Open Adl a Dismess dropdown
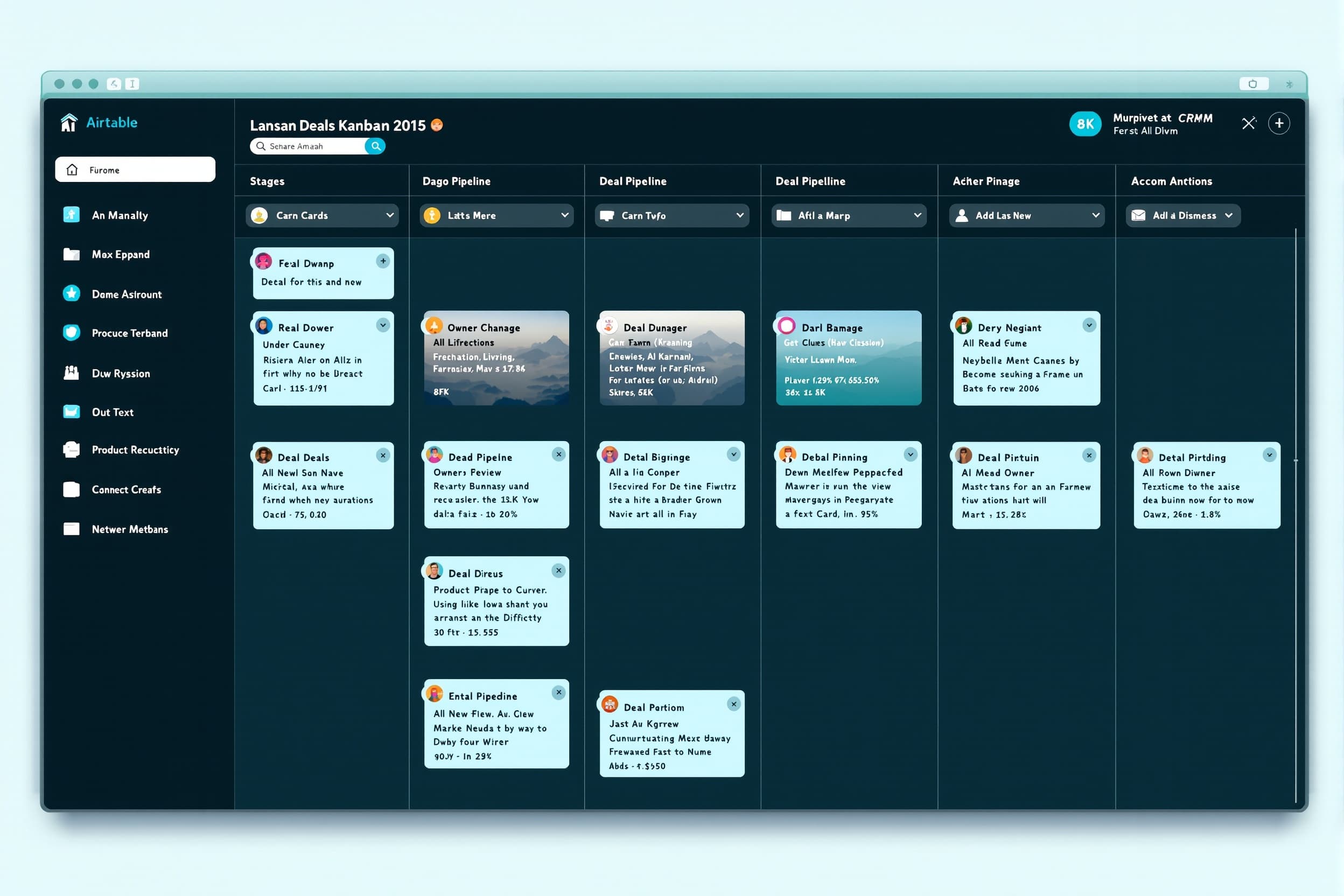The width and height of the screenshot is (1344, 896). (1183, 215)
